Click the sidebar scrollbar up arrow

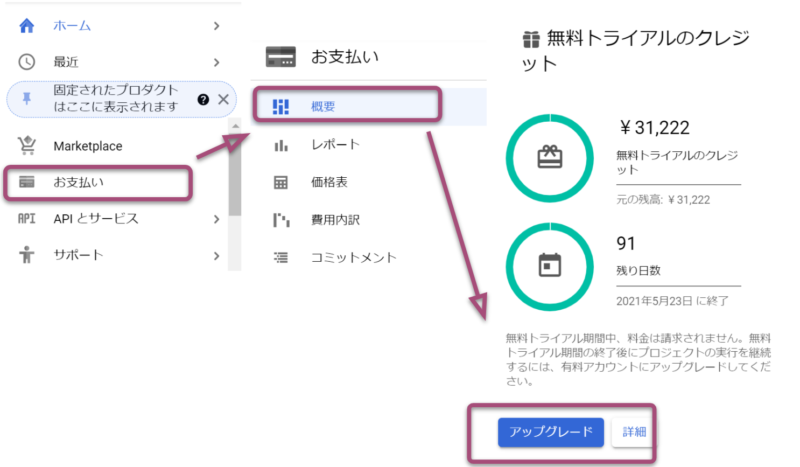235,126
